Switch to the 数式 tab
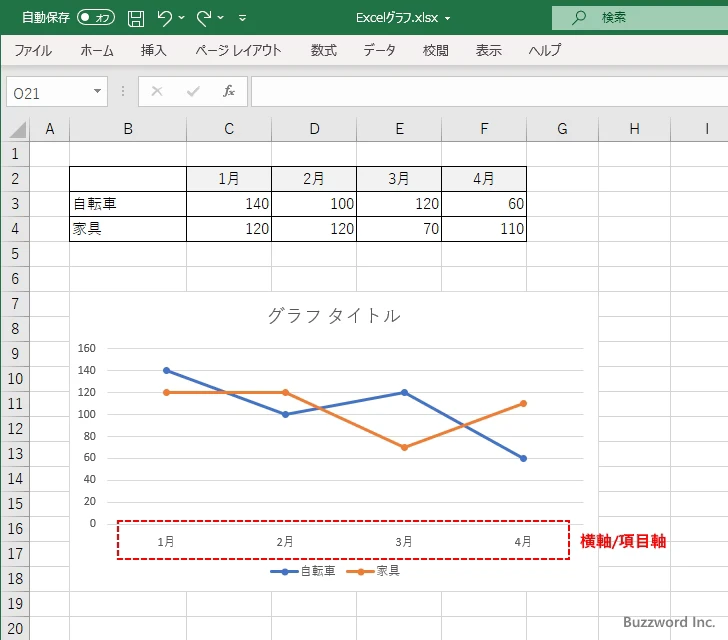Image resolution: width=728 pixels, height=640 pixels. click(324, 50)
